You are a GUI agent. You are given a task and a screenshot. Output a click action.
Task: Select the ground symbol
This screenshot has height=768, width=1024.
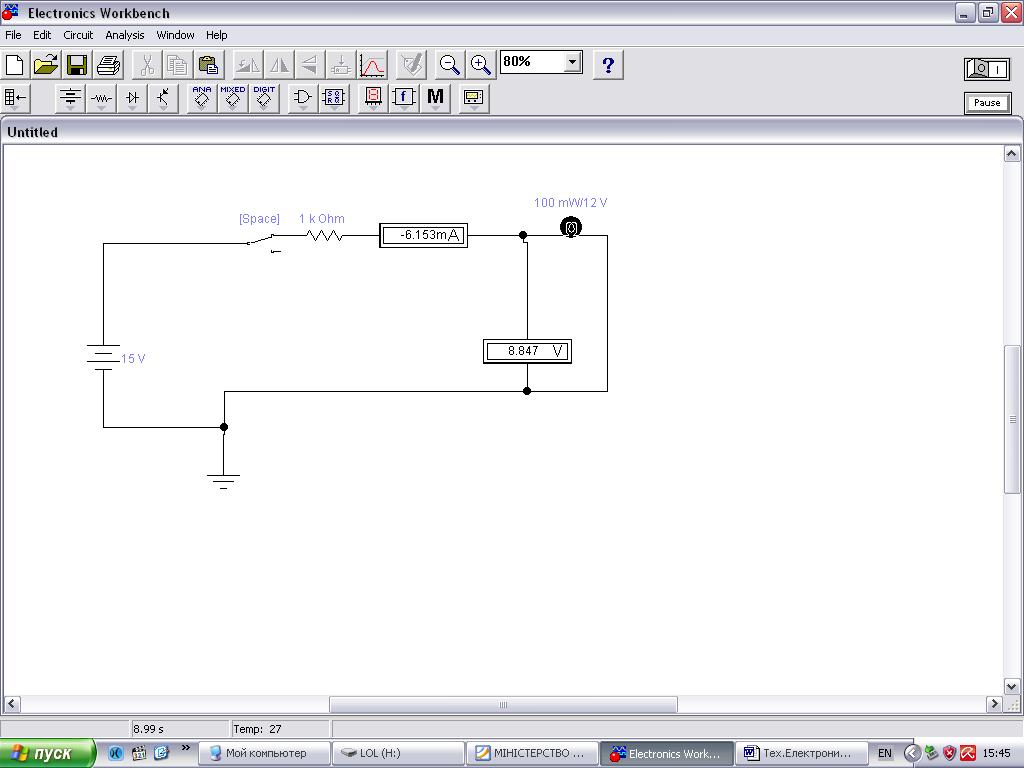tap(223, 481)
